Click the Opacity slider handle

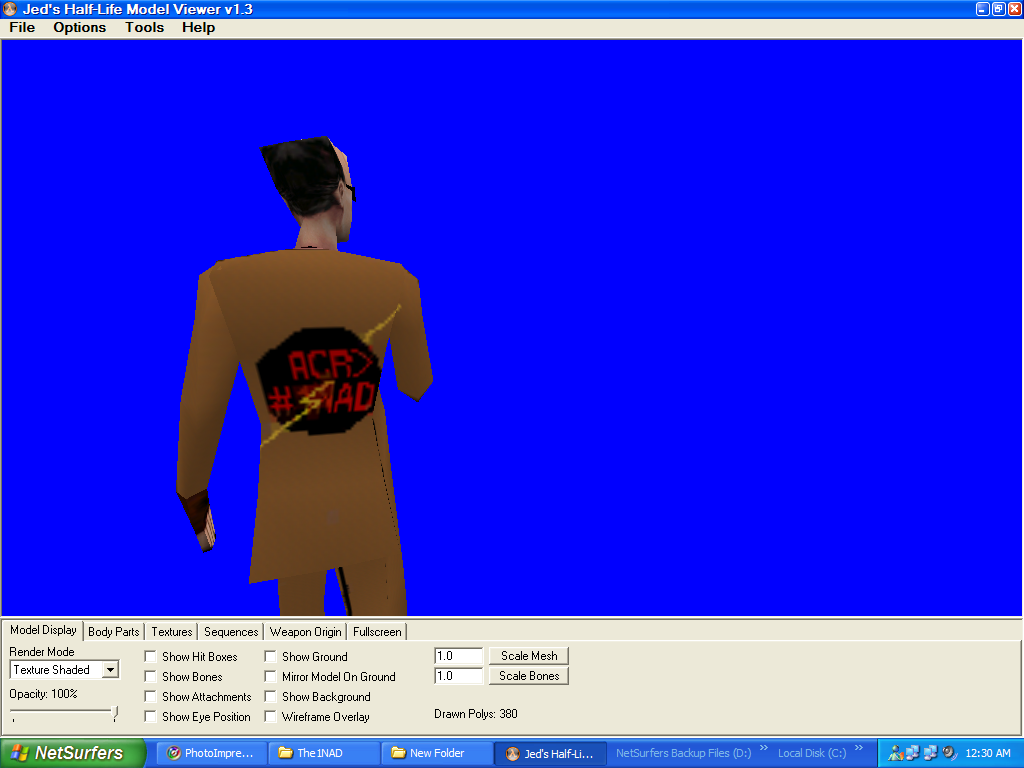(115, 714)
